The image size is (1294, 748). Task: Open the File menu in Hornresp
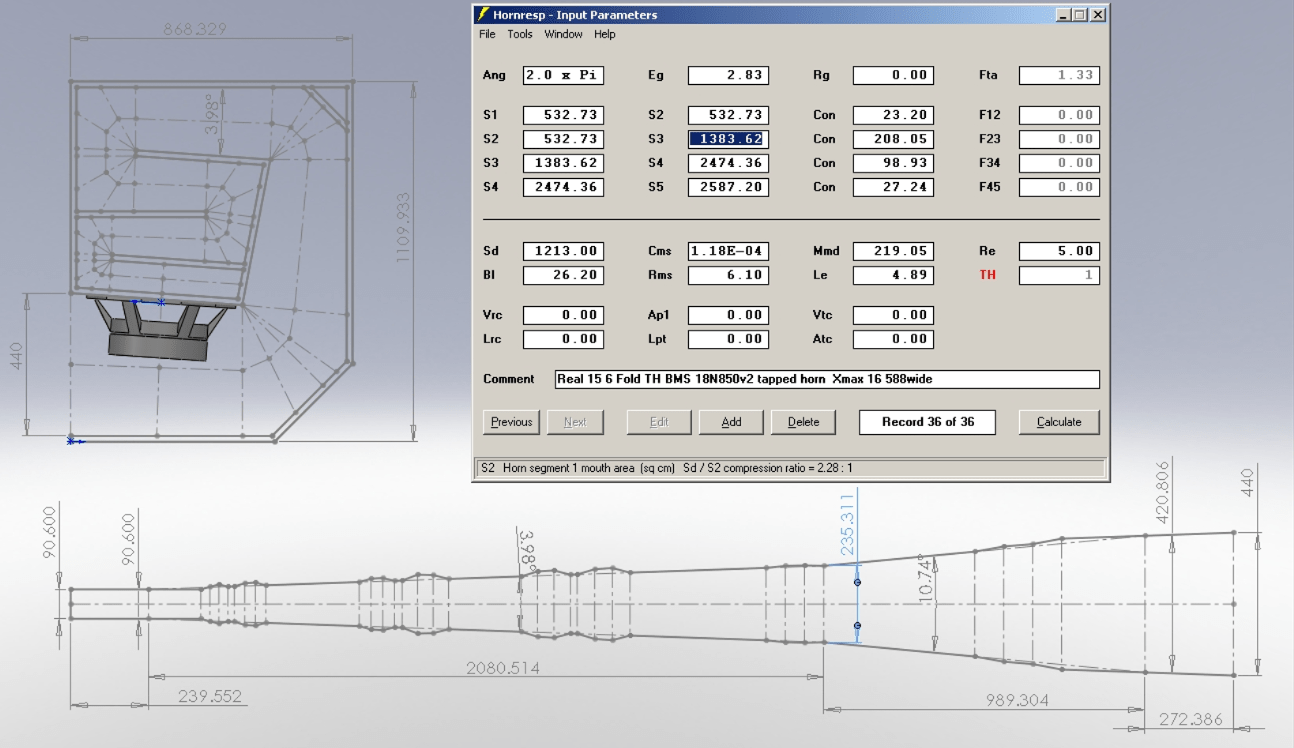[487, 34]
